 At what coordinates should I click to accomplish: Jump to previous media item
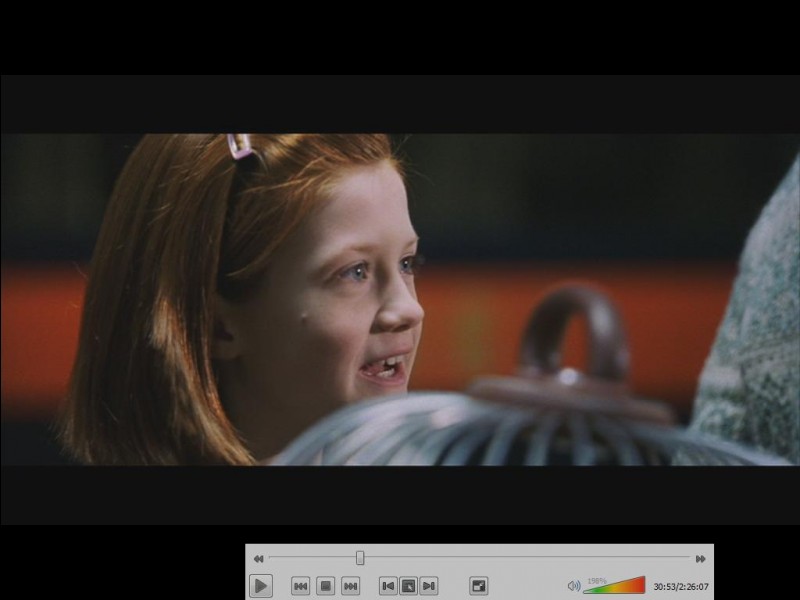301,586
